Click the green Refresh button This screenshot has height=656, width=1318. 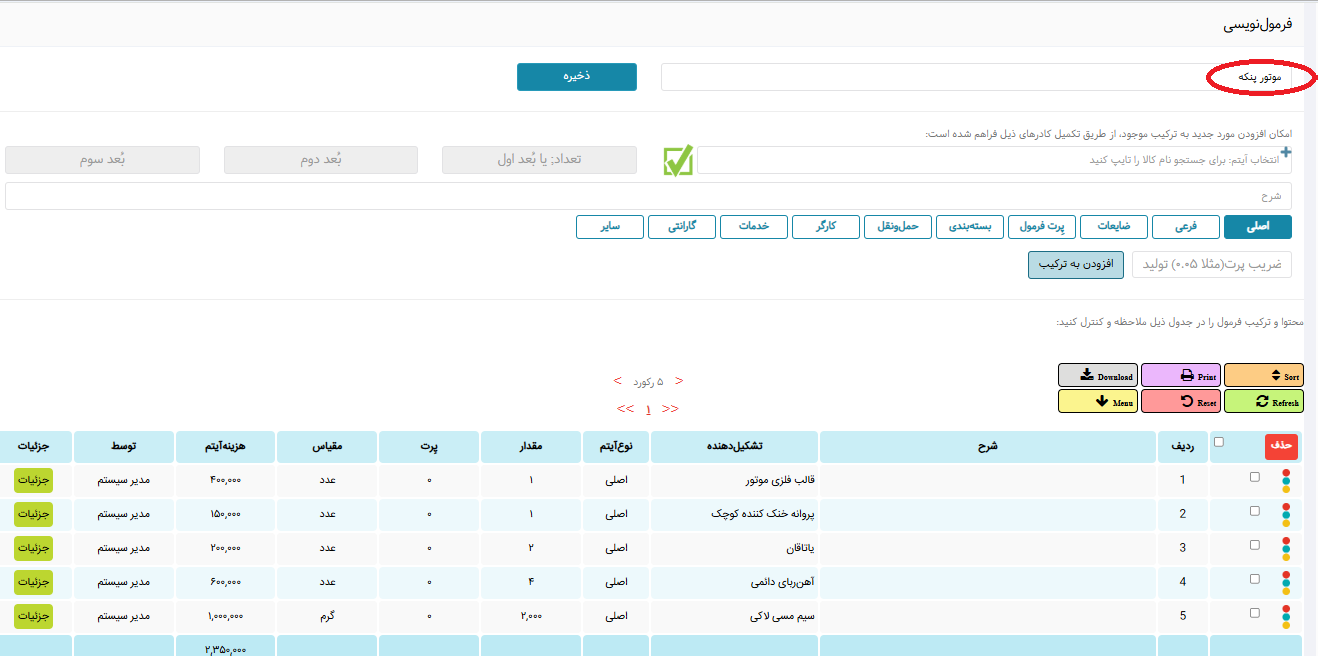coord(1264,401)
